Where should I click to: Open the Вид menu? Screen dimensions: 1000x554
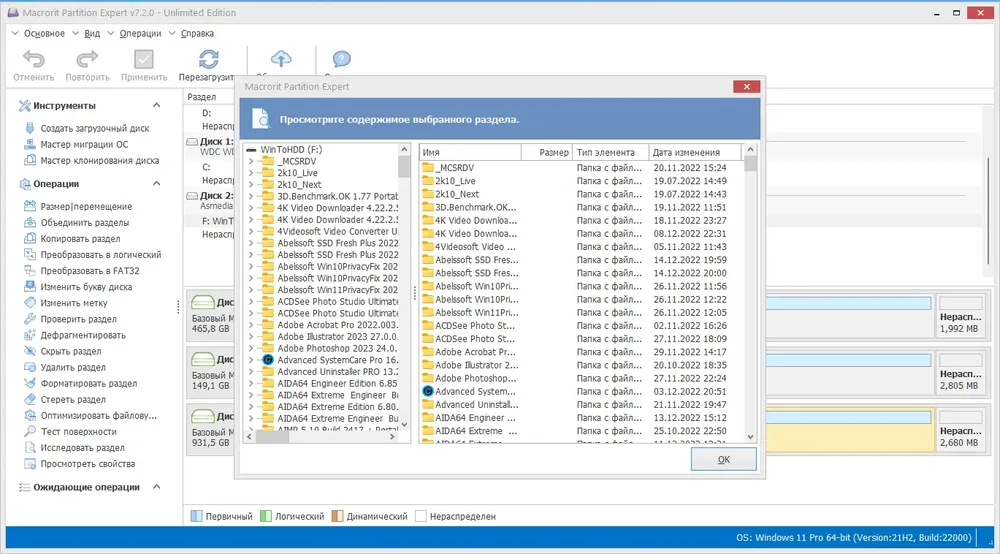coord(92,33)
